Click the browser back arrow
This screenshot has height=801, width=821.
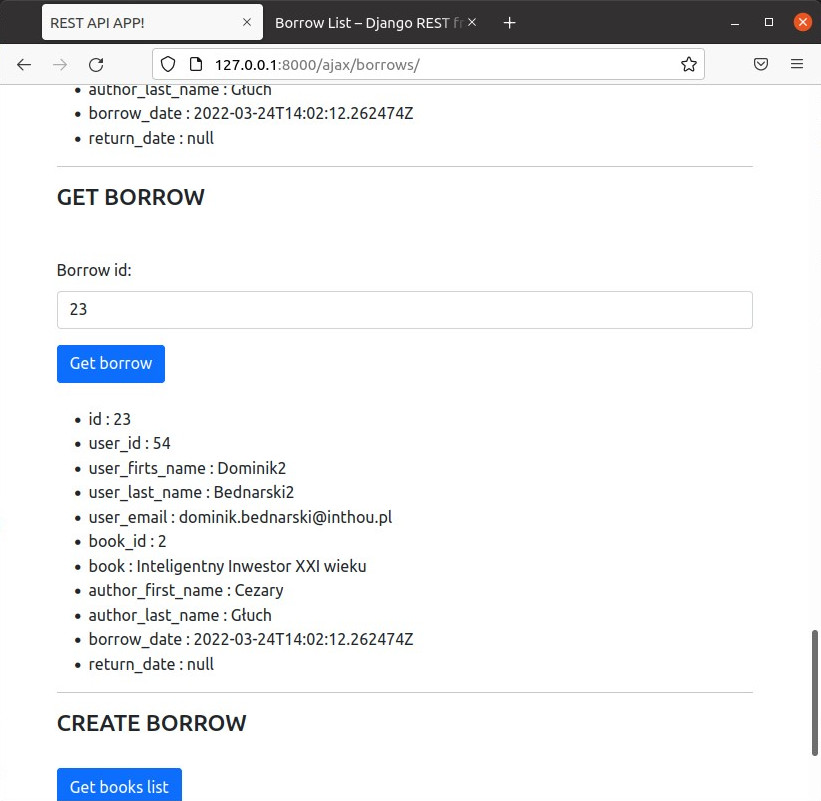[24, 64]
